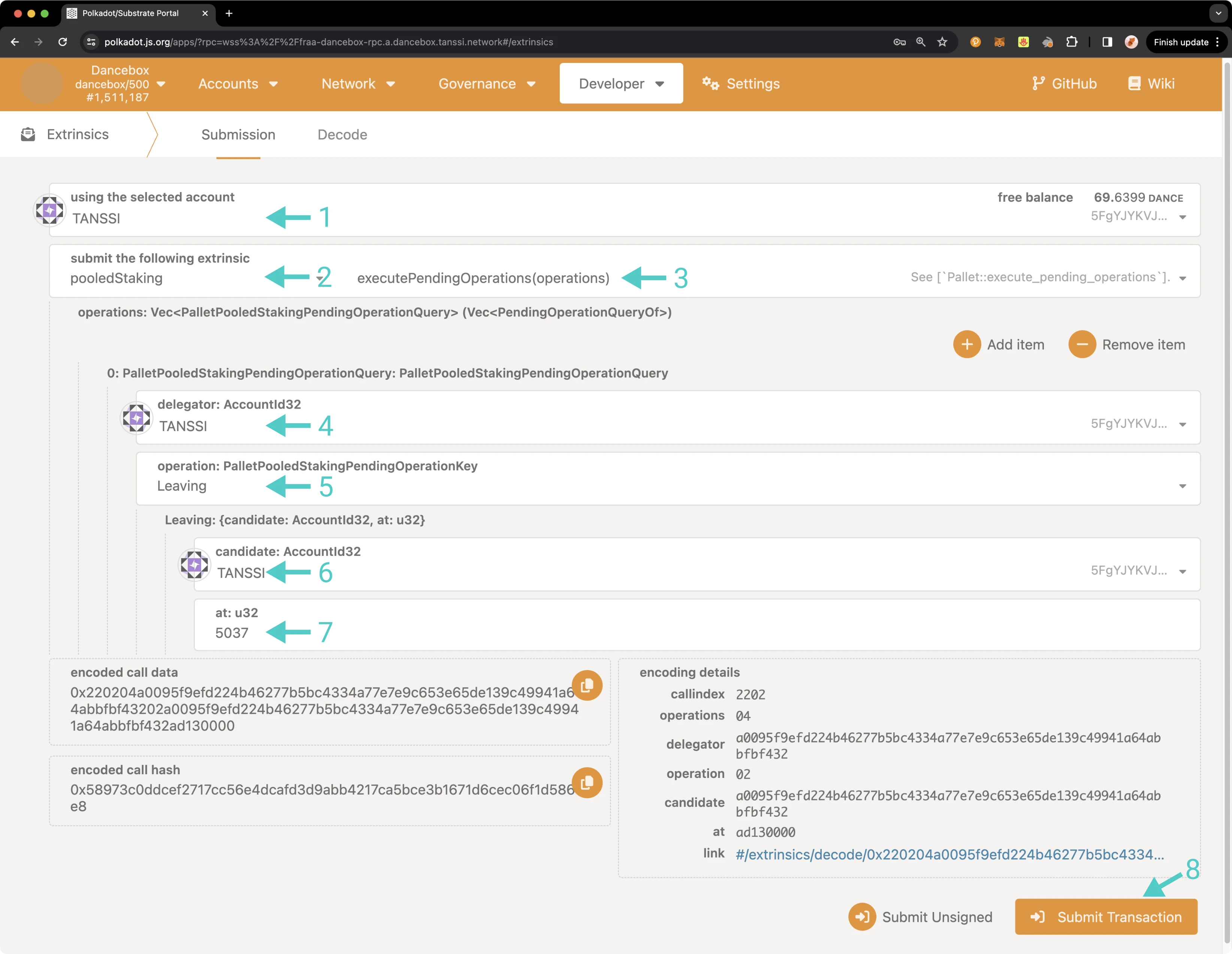Click the Add item plus icon

(x=966, y=344)
